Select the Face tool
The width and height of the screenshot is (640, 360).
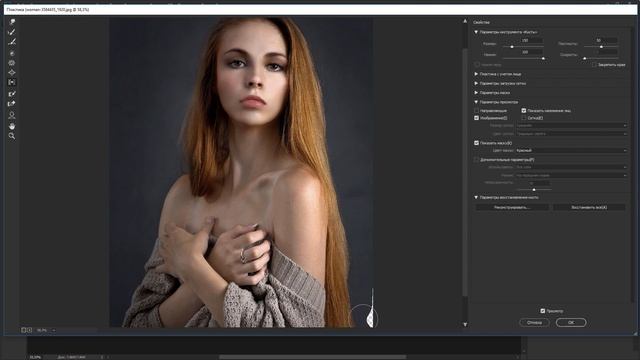click(x=12, y=116)
